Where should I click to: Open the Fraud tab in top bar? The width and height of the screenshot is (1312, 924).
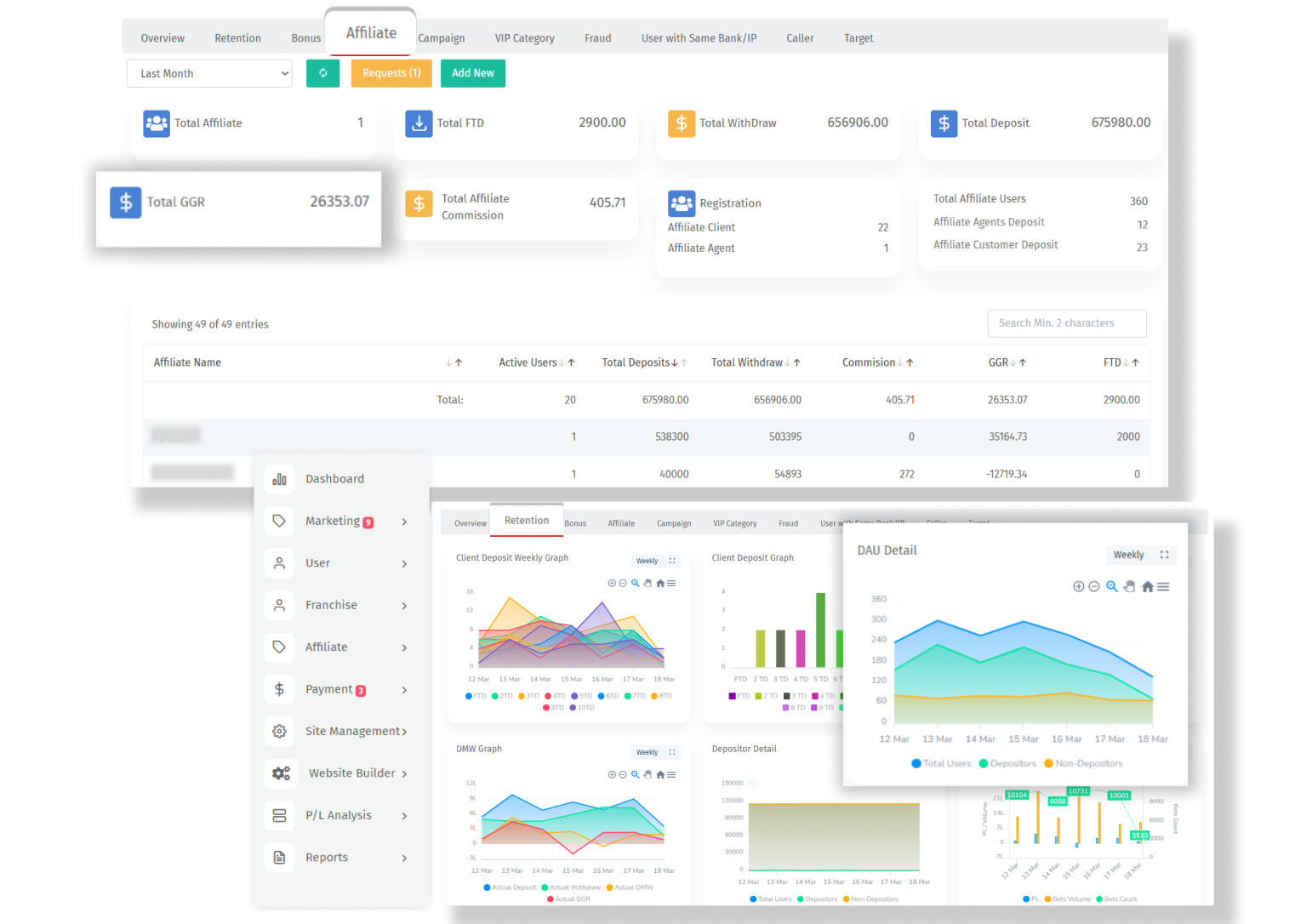tap(597, 38)
